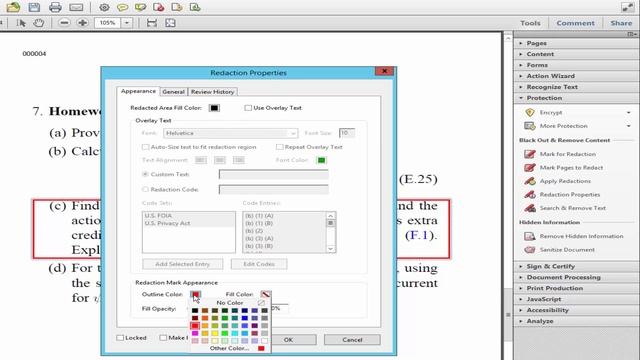Check Repeat Overlay Text option
The height and width of the screenshot is (360, 640).
(280, 147)
